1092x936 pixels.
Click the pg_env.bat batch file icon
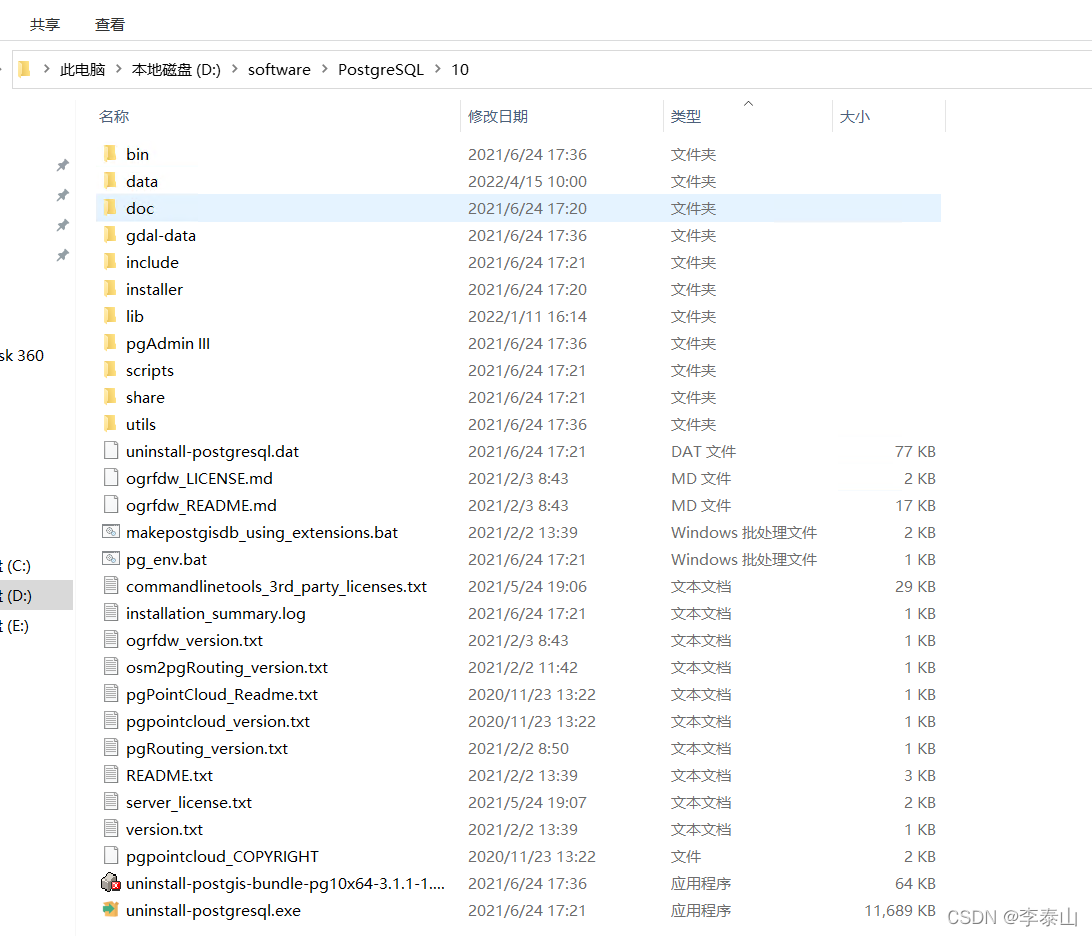111,559
